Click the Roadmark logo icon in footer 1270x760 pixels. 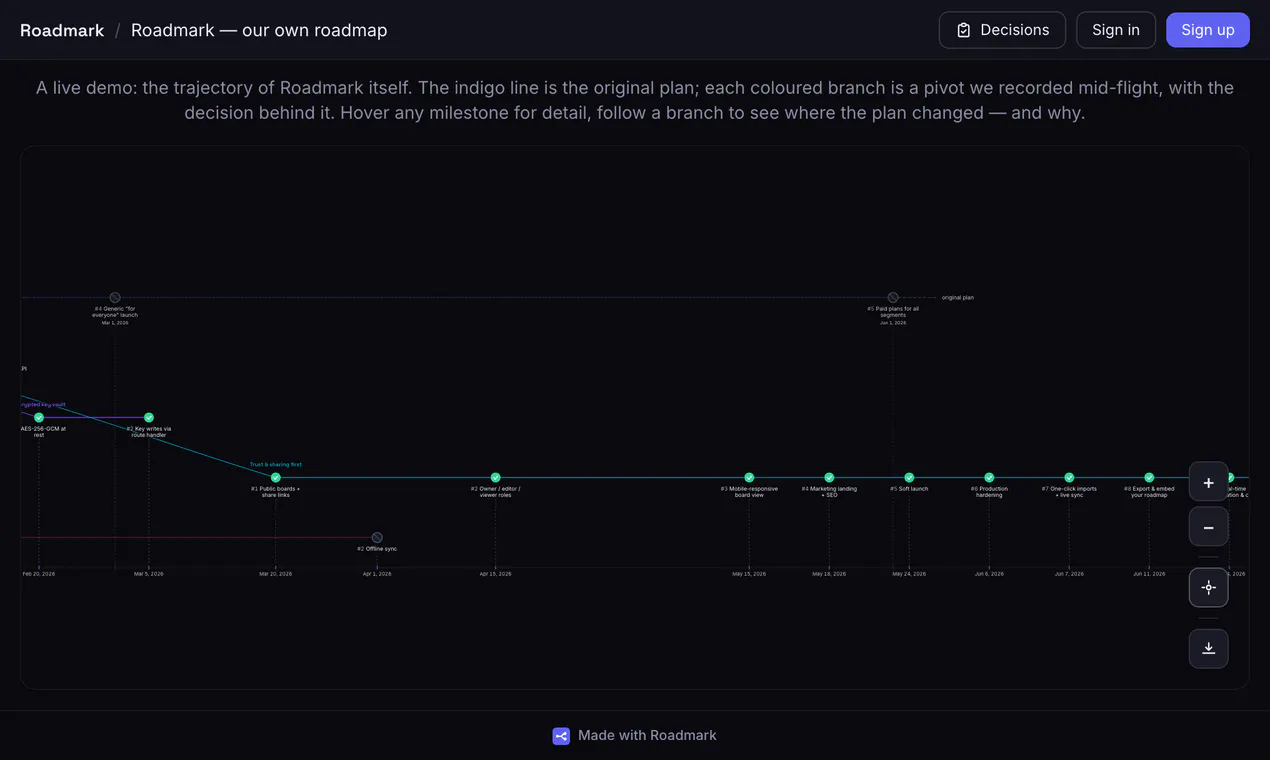(x=561, y=736)
